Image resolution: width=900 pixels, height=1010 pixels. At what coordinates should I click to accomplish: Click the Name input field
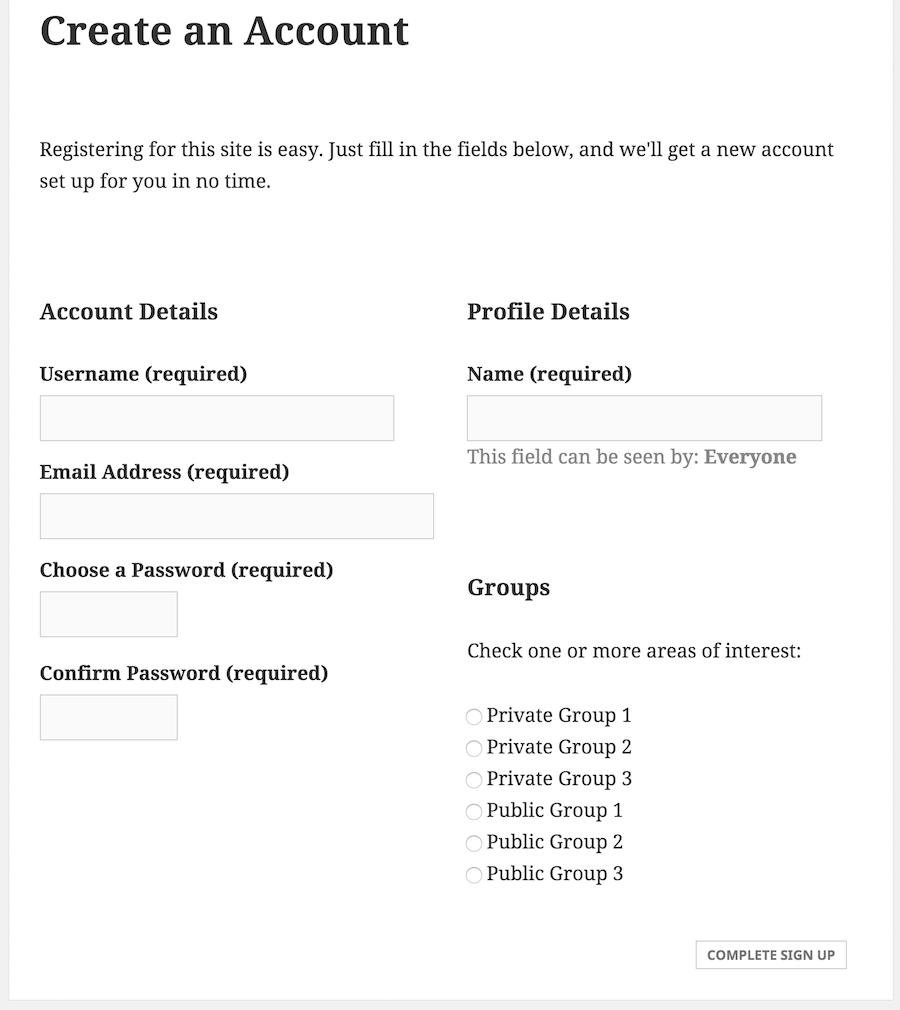pos(644,418)
